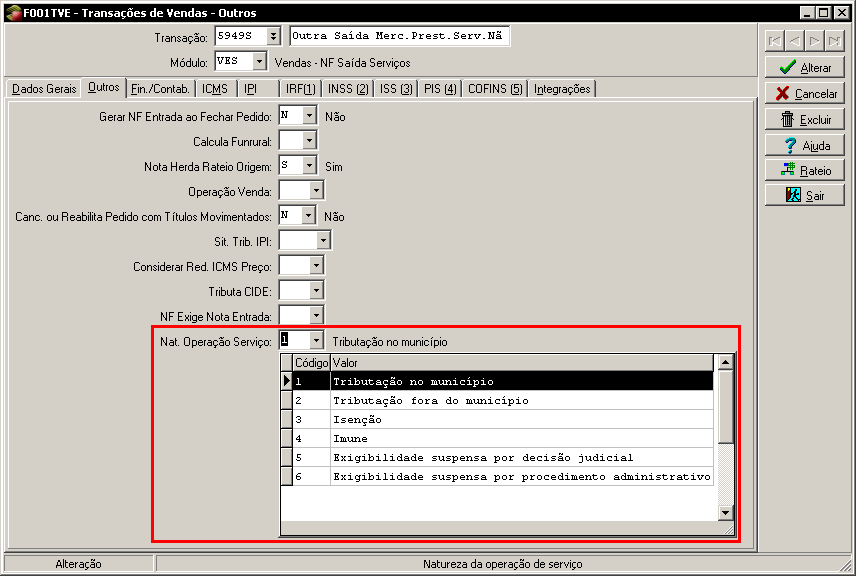Expand Canc. ou Reabilita Pedido dropdown
This screenshot has width=856, height=576.
coord(309,216)
